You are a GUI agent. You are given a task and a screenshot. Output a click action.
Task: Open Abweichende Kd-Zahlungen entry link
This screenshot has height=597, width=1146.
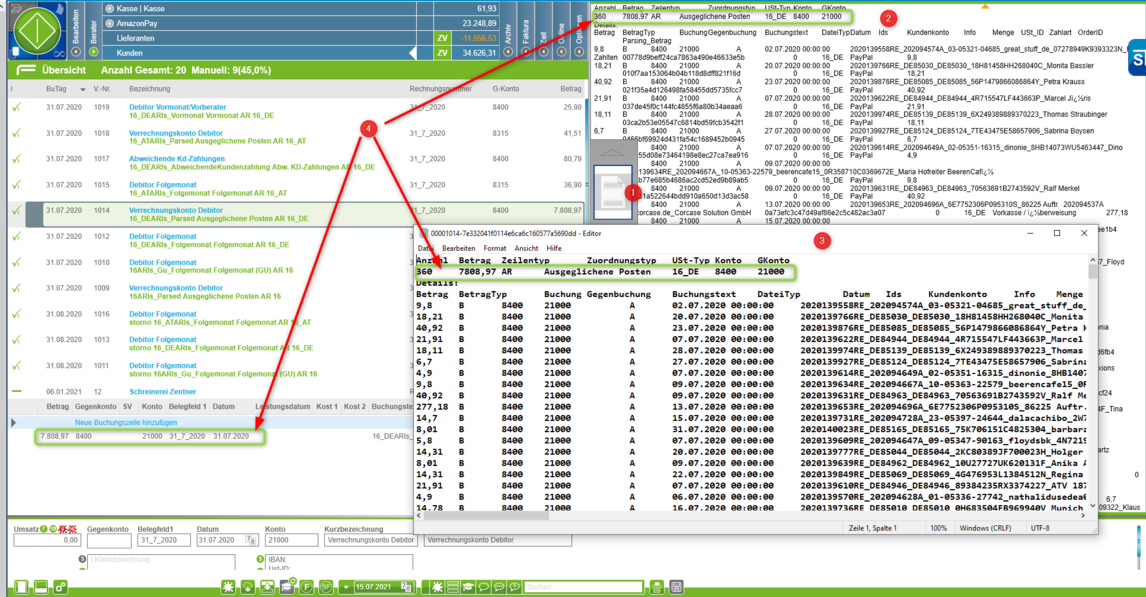click(x=177, y=159)
